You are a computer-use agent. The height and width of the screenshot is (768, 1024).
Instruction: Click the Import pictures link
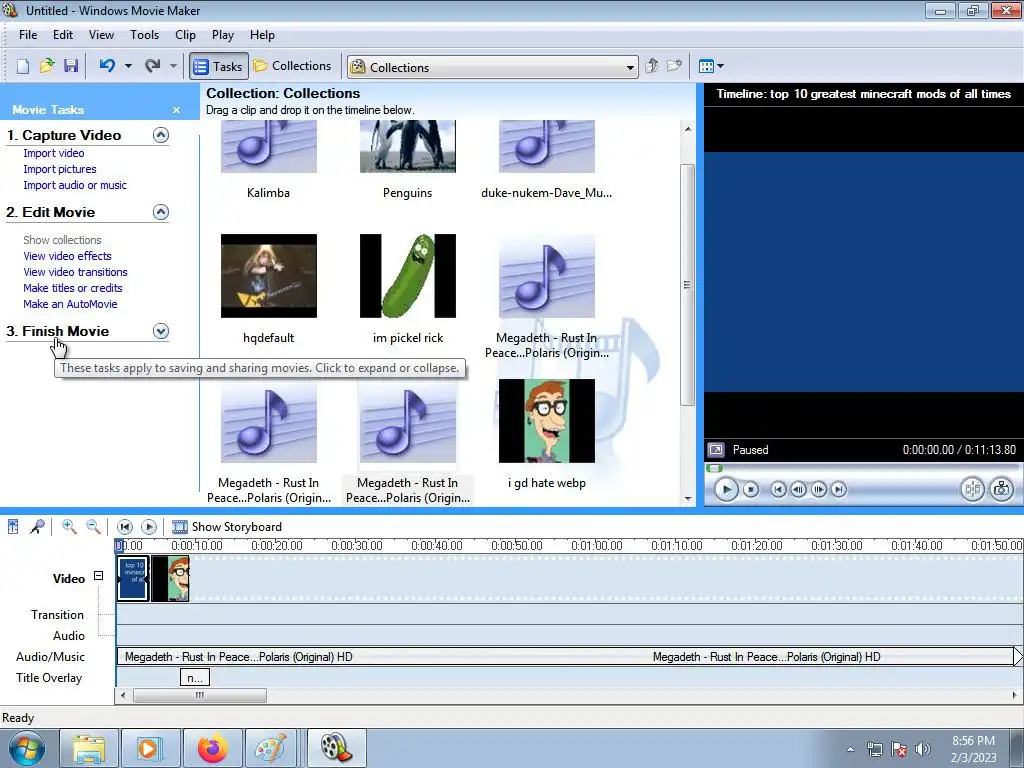coord(59,169)
